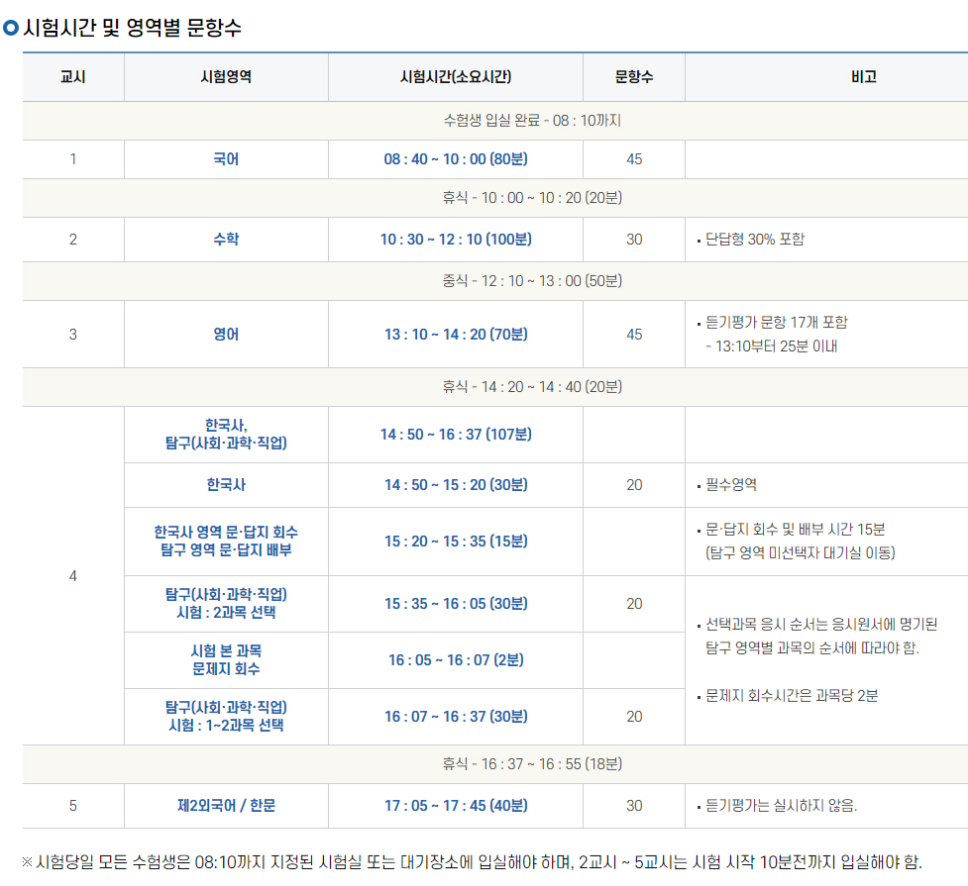The image size is (968, 886).
Task: Click the time '13 : 10 ~ 14 : 20 (70분)'
Action: [456, 335]
